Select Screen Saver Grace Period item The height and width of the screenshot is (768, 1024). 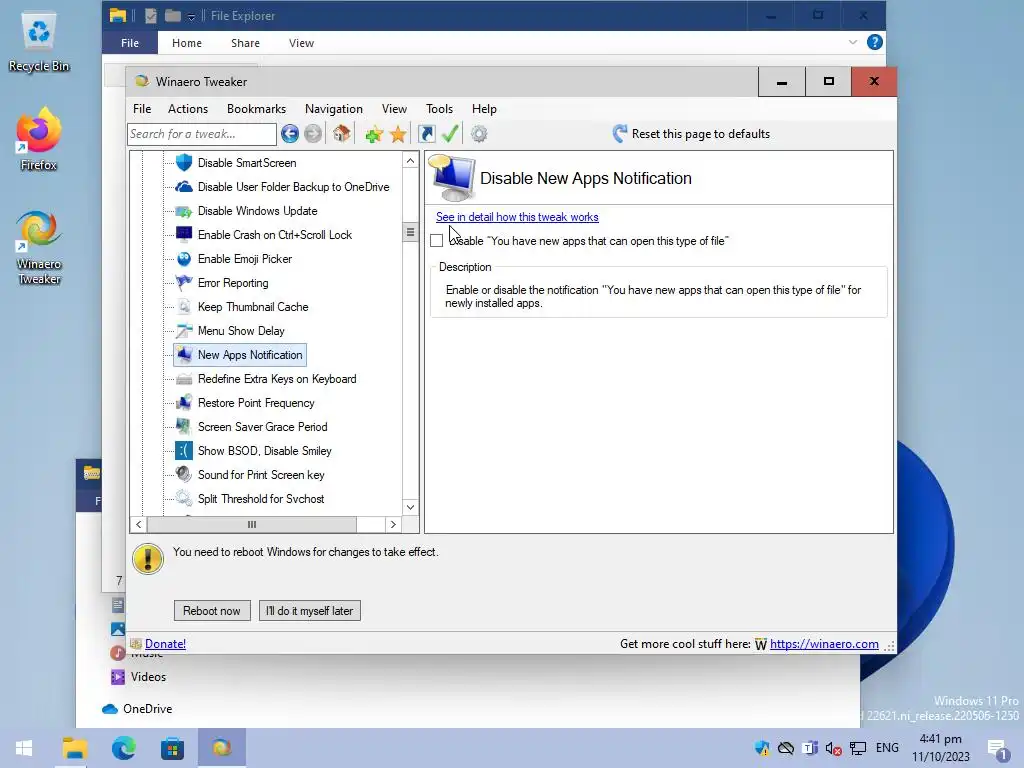pos(263,427)
